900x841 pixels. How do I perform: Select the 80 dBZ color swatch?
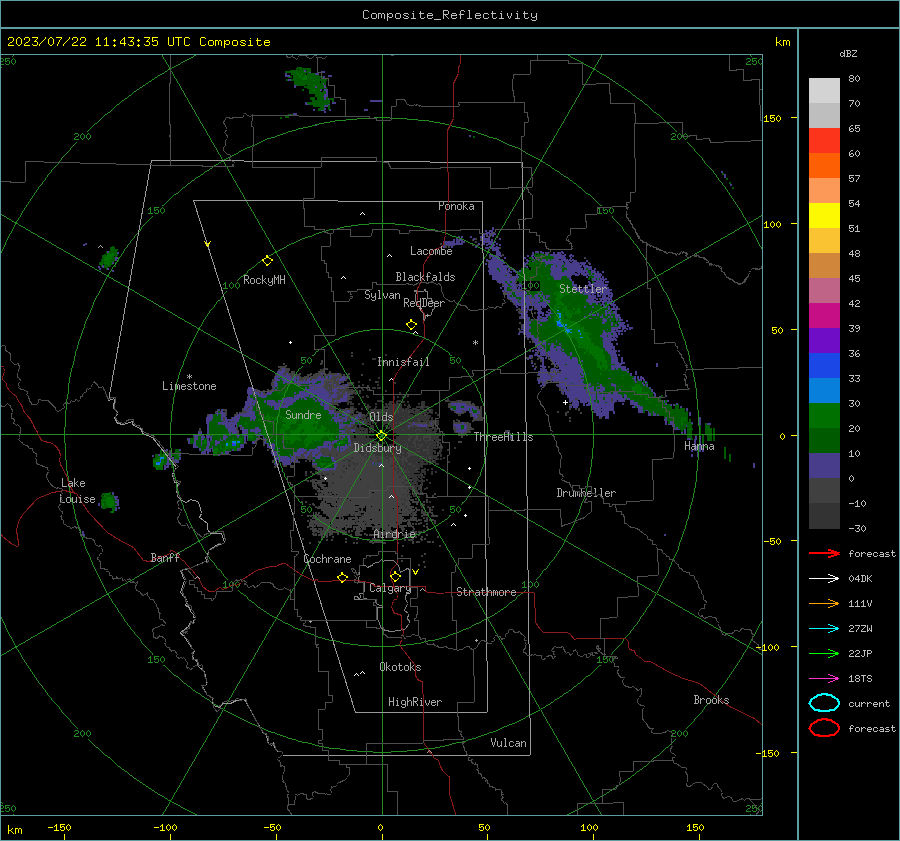824,90
